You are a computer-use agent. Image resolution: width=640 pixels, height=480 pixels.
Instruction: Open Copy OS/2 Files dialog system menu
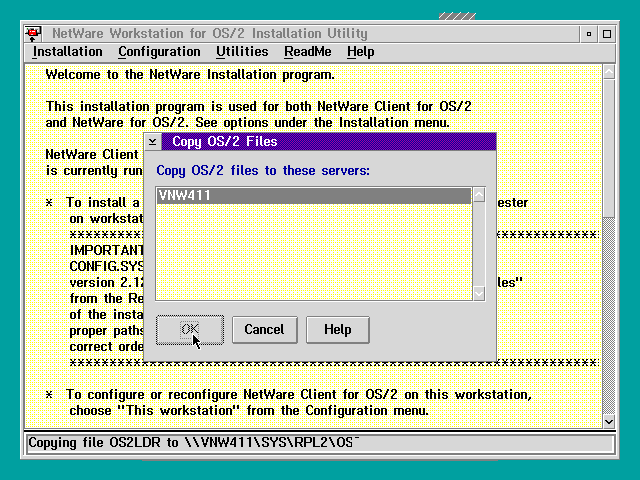[153, 142]
